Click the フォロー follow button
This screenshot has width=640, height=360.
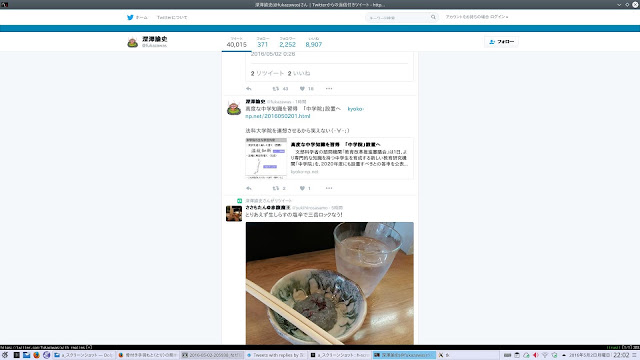[x=501, y=42]
